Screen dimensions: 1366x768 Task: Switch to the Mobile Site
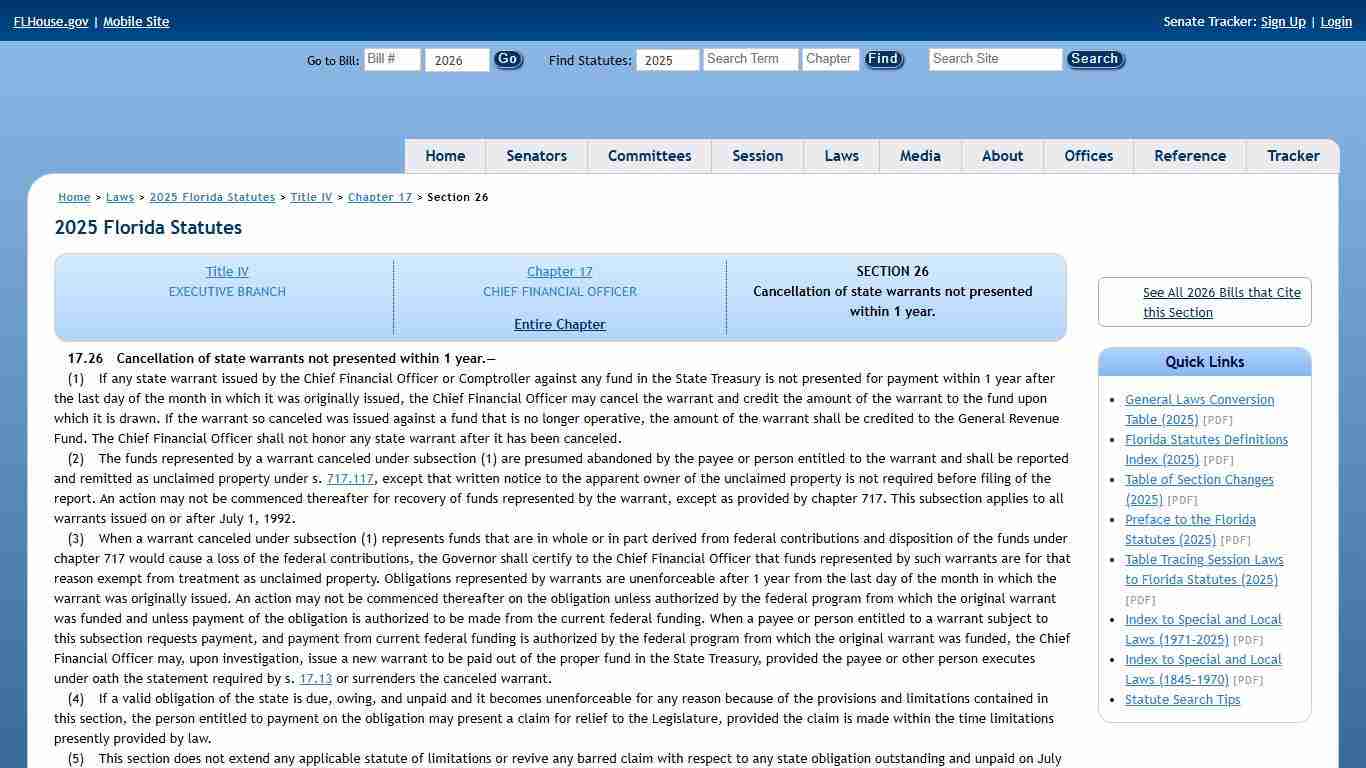click(136, 21)
